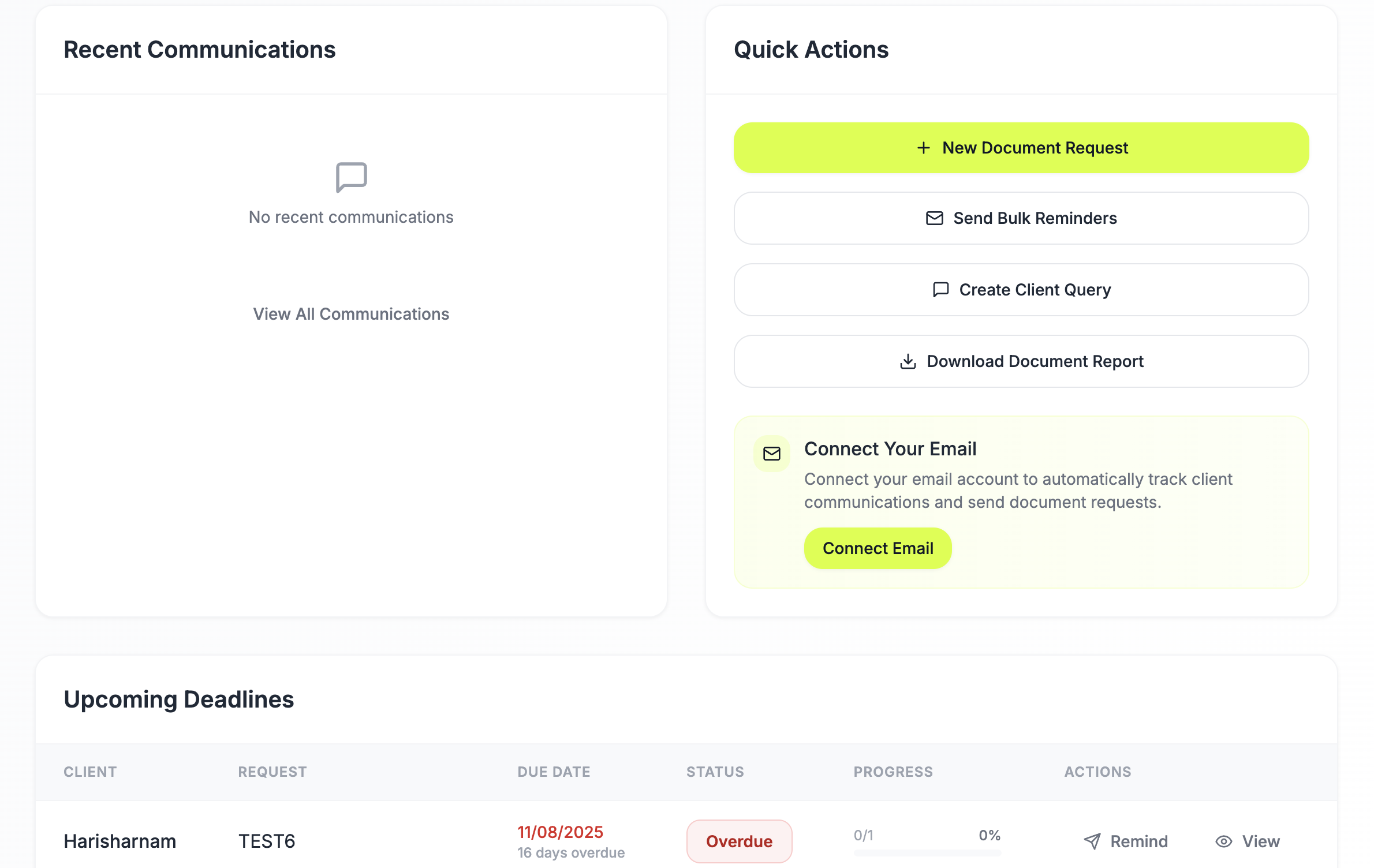
Task: Click the Overdue status badge for Harisharnam
Action: click(x=740, y=841)
